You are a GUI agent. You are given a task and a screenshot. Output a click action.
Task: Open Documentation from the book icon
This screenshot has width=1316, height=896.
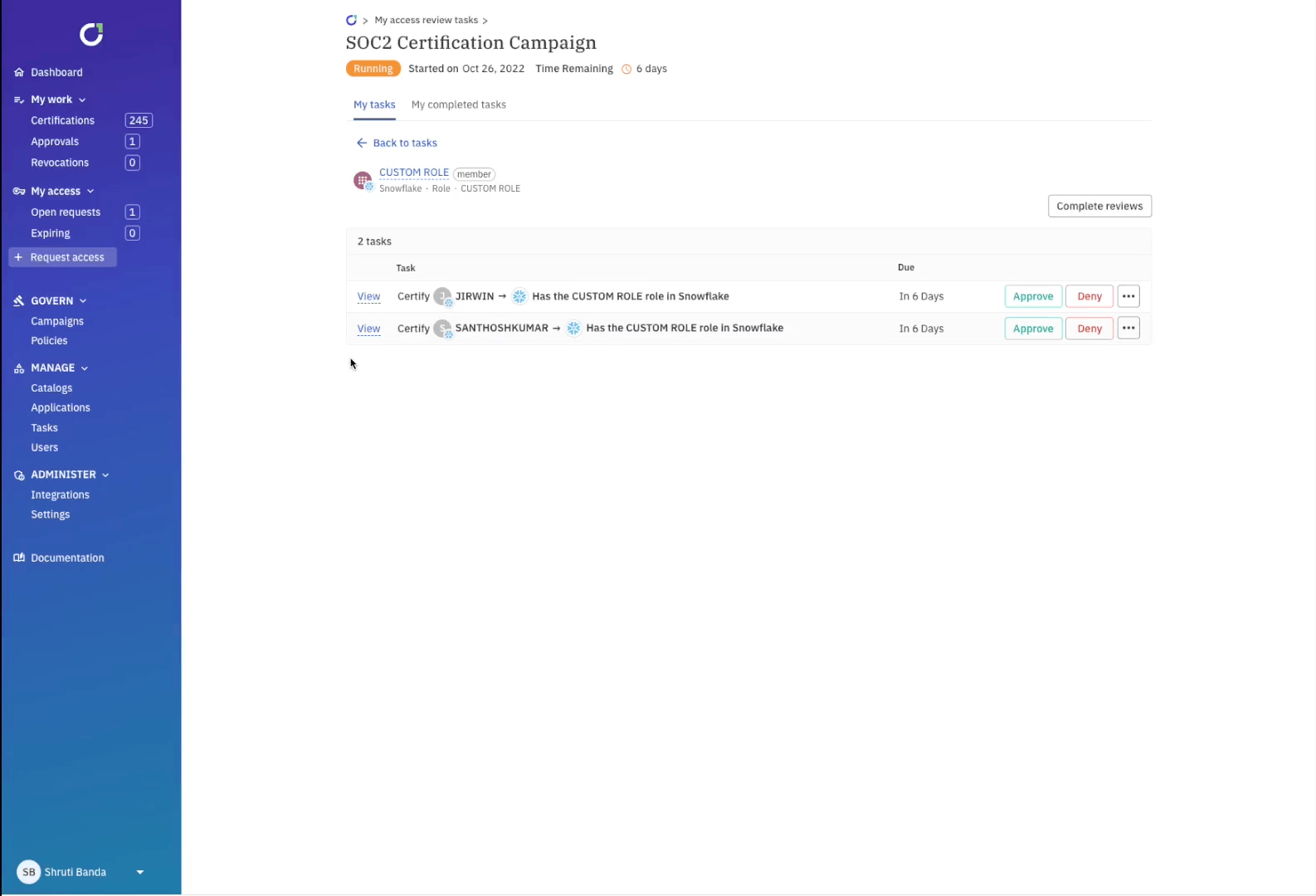pyautogui.click(x=19, y=558)
